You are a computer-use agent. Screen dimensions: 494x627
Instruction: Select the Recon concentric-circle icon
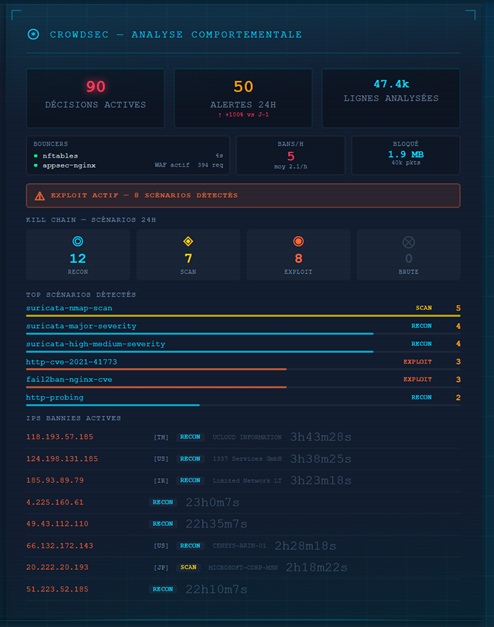(78, 241)
